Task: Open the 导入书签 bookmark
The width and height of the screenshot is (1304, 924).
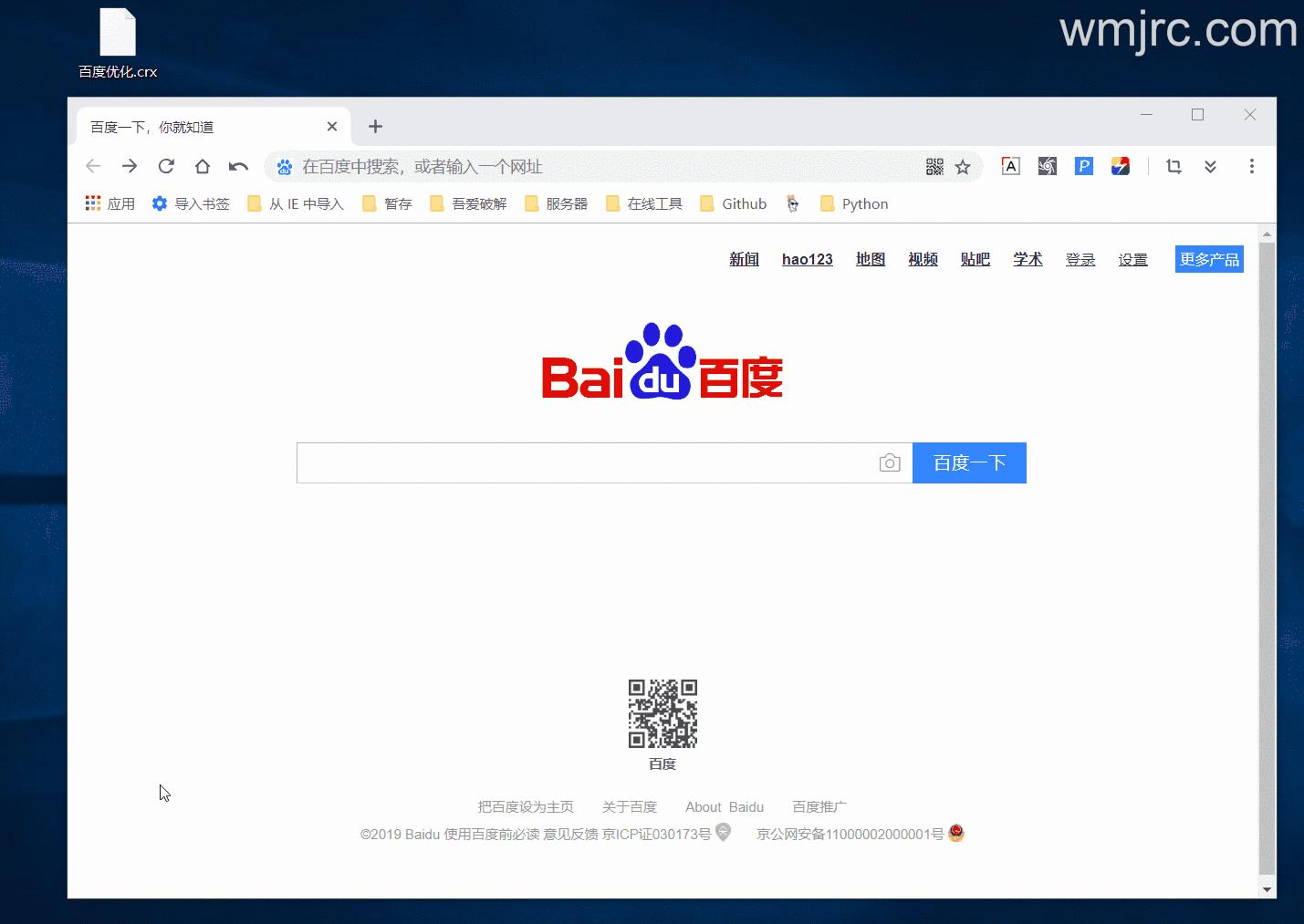Action: tap(191, 203)
